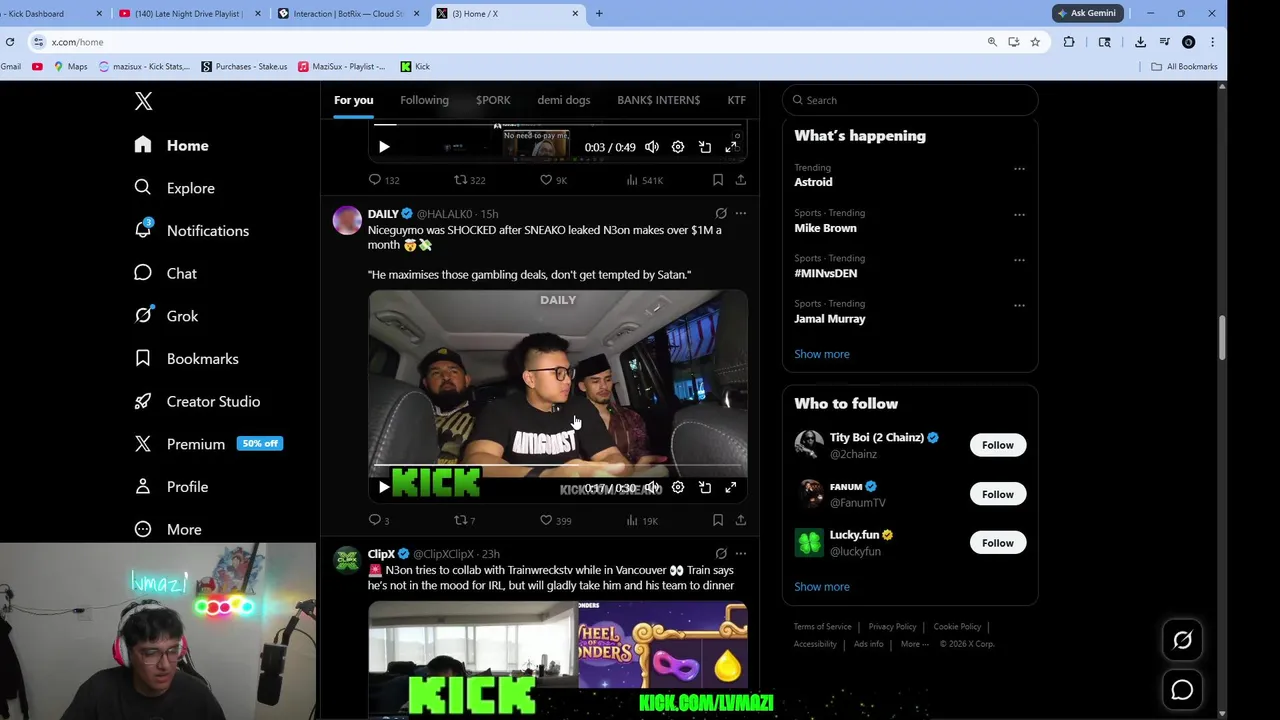Open Grok in the sidebar

[x=167, y=316]
